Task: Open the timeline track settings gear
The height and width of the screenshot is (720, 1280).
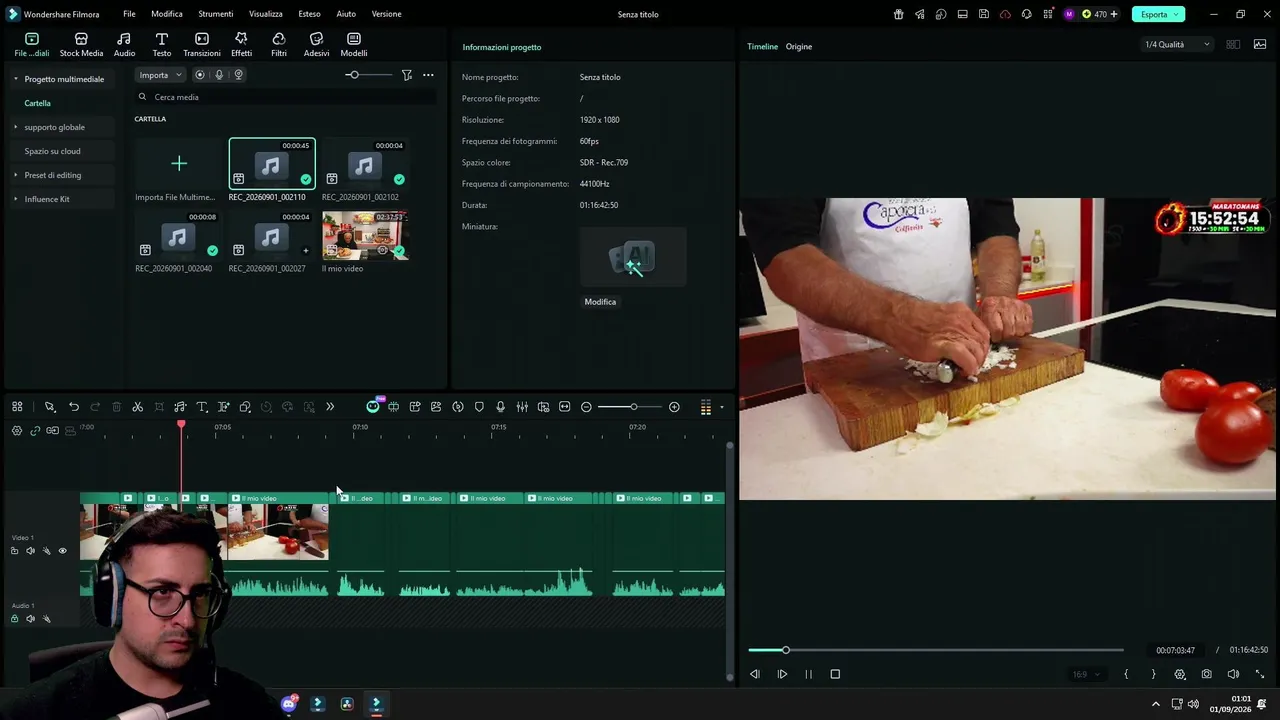Action: point(16,431)
